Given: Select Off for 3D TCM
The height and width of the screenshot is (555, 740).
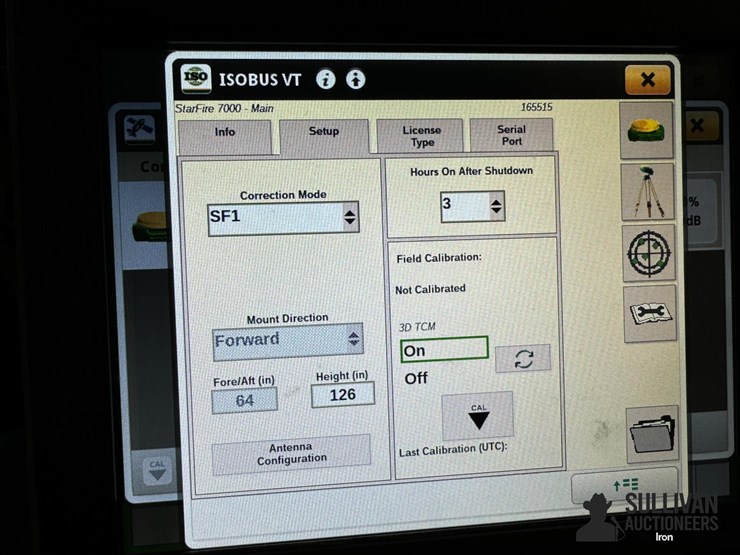Looking at the screenshot, I should [416, 378].
